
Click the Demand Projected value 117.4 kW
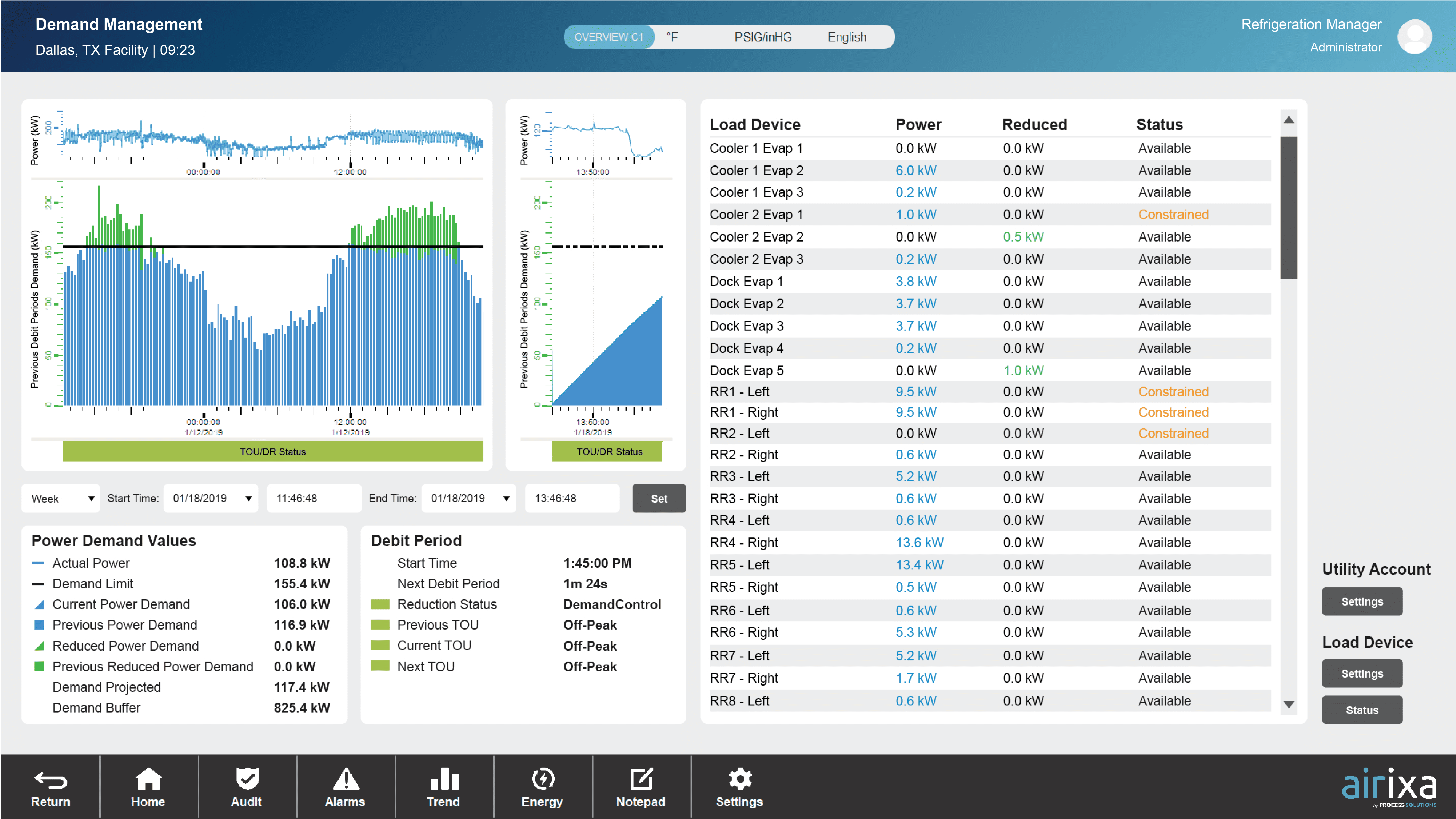point(302,687)
